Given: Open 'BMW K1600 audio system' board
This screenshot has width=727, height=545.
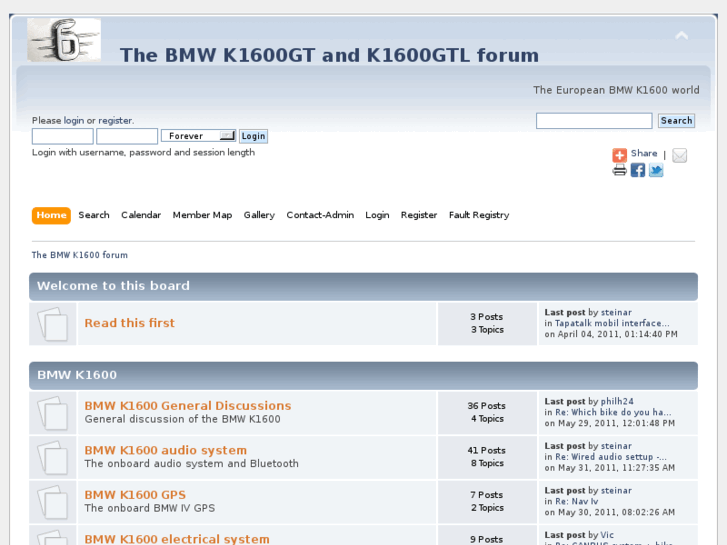Looking at the screenshot, I should pos(166,450).
